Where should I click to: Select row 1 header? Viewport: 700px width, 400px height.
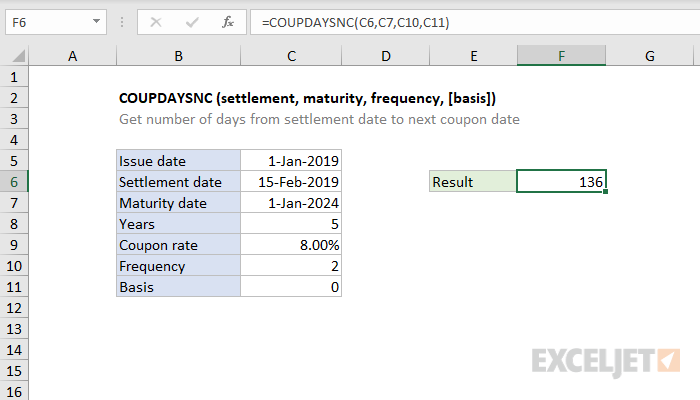click(x=14, y=77)
